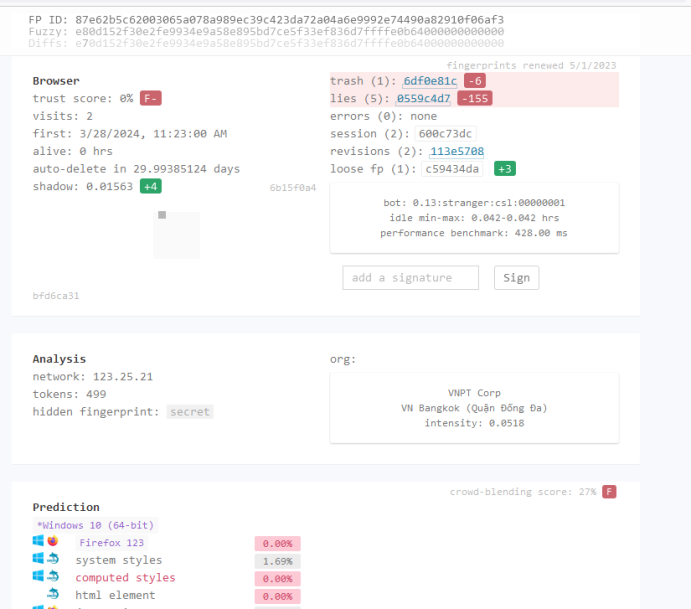Click the errors (0): none text
Image resolution: width=691 pixels, height=609 pixels.
(x=383, y=116)
